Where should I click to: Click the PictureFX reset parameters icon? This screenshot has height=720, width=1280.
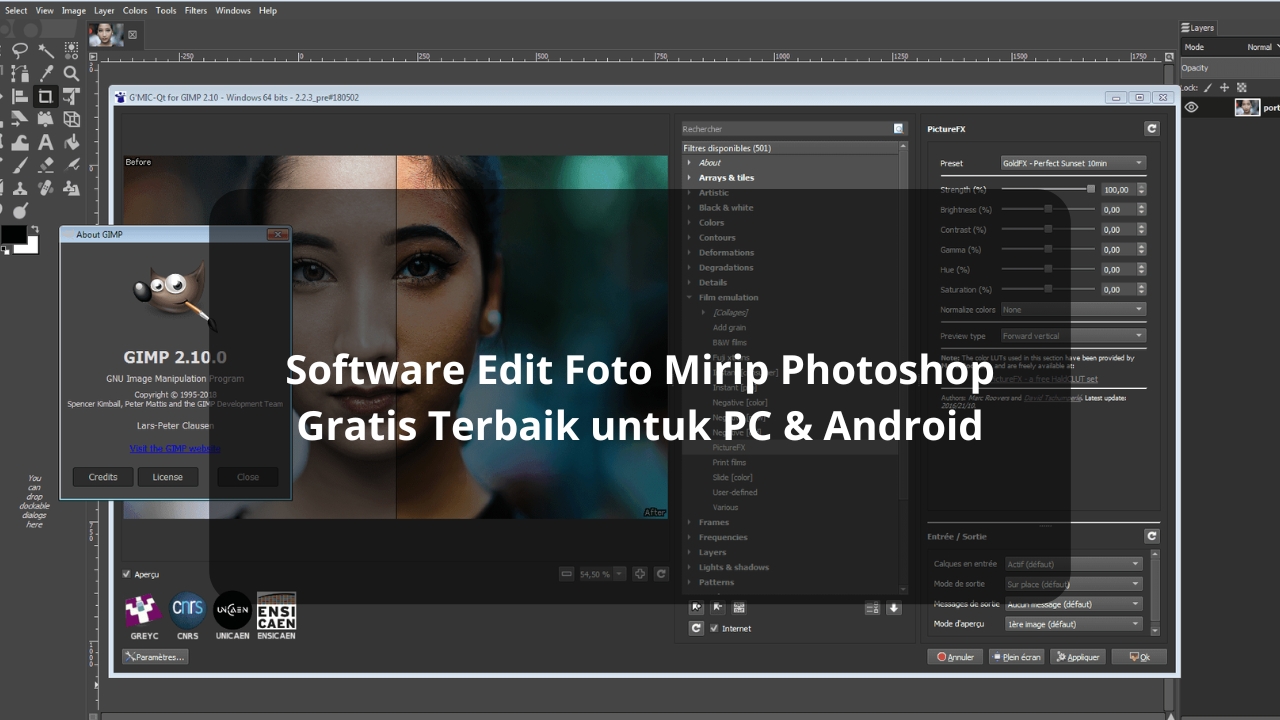(1151, 129)
